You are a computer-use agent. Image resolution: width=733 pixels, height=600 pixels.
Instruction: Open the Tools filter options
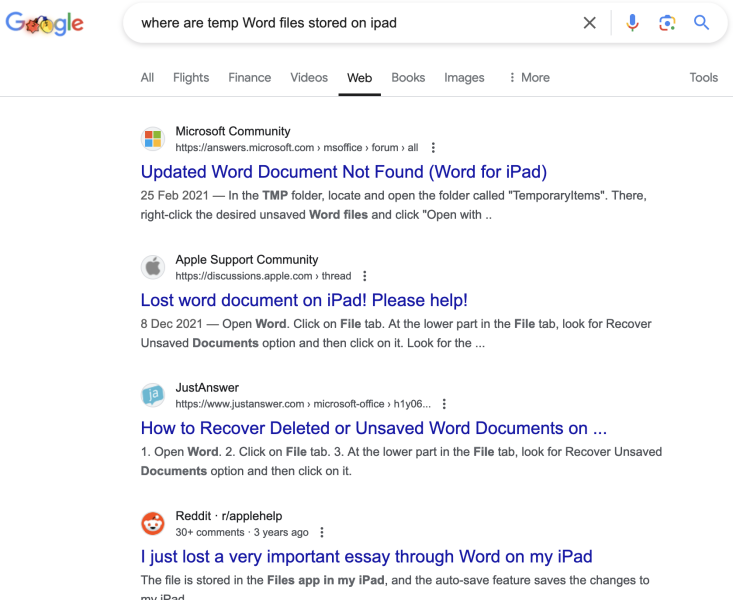[704, 78]
